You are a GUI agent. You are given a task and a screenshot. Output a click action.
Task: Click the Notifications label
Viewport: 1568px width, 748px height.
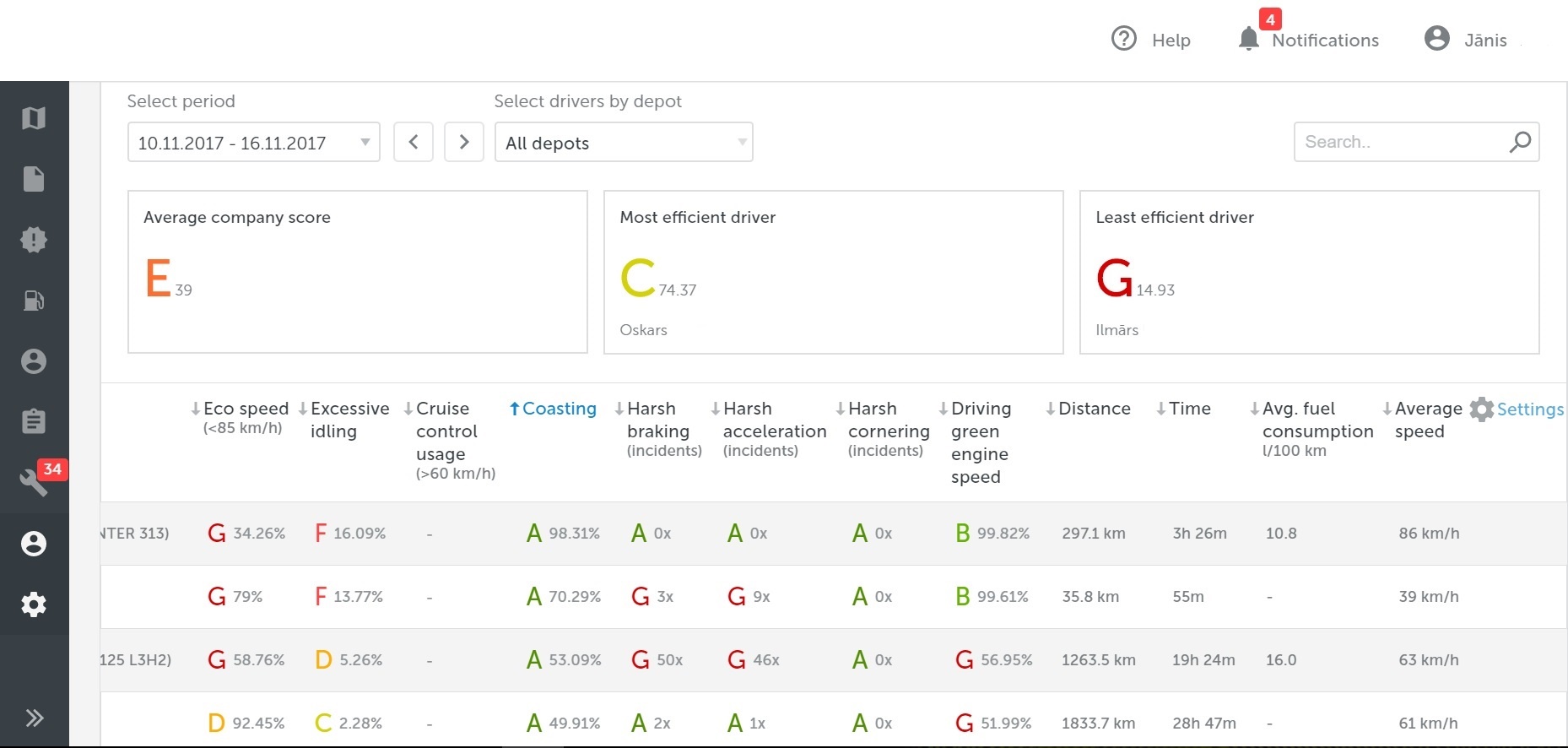click(1325, 40)
